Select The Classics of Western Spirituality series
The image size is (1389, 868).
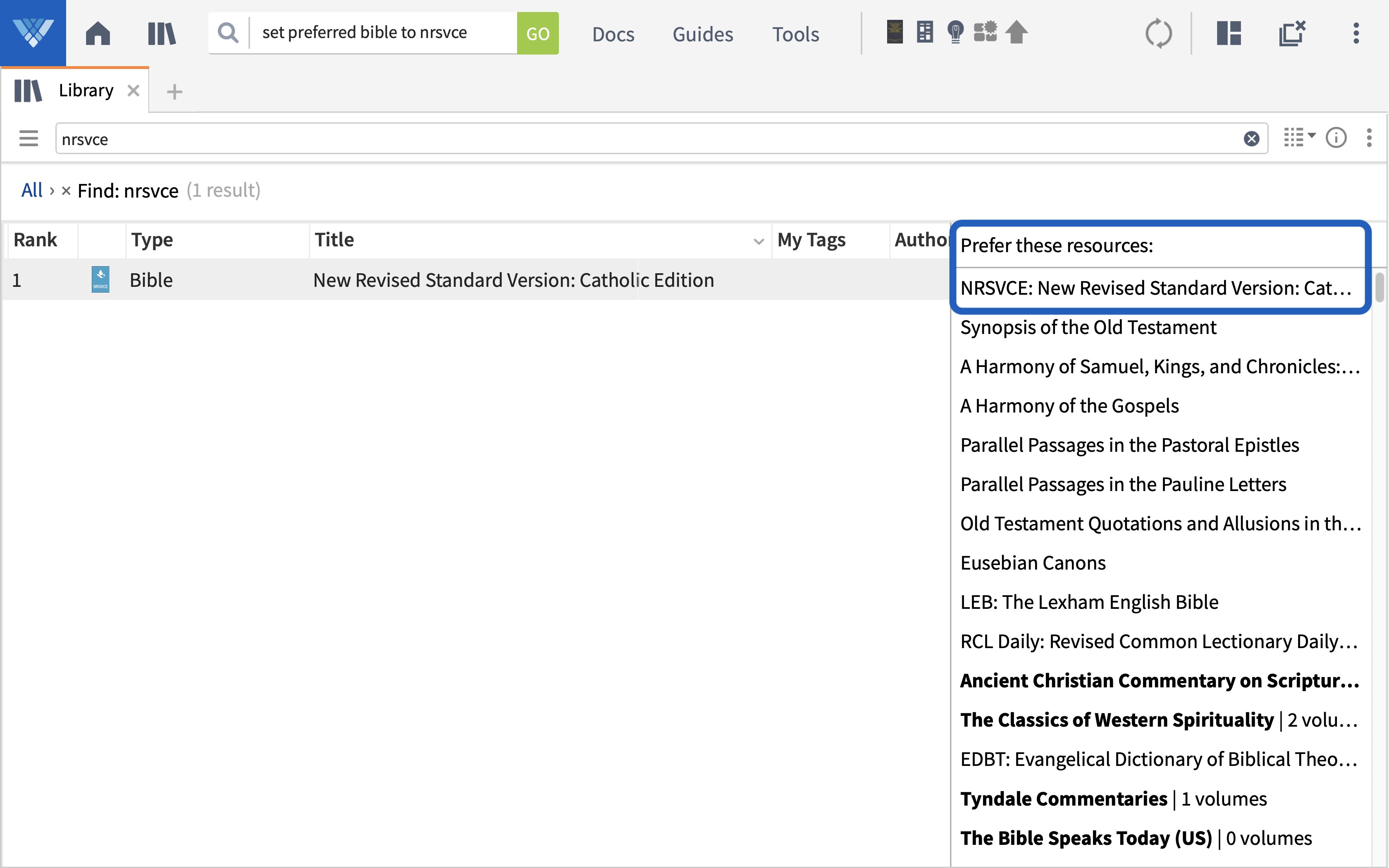(x=1159, y=720)
